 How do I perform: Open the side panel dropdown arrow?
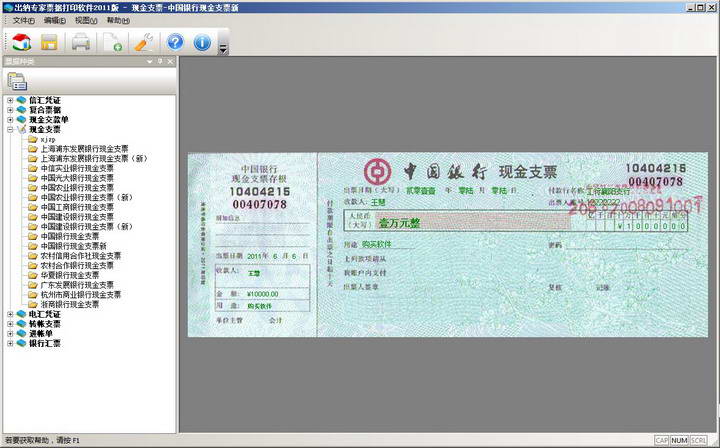click(149, 62)
